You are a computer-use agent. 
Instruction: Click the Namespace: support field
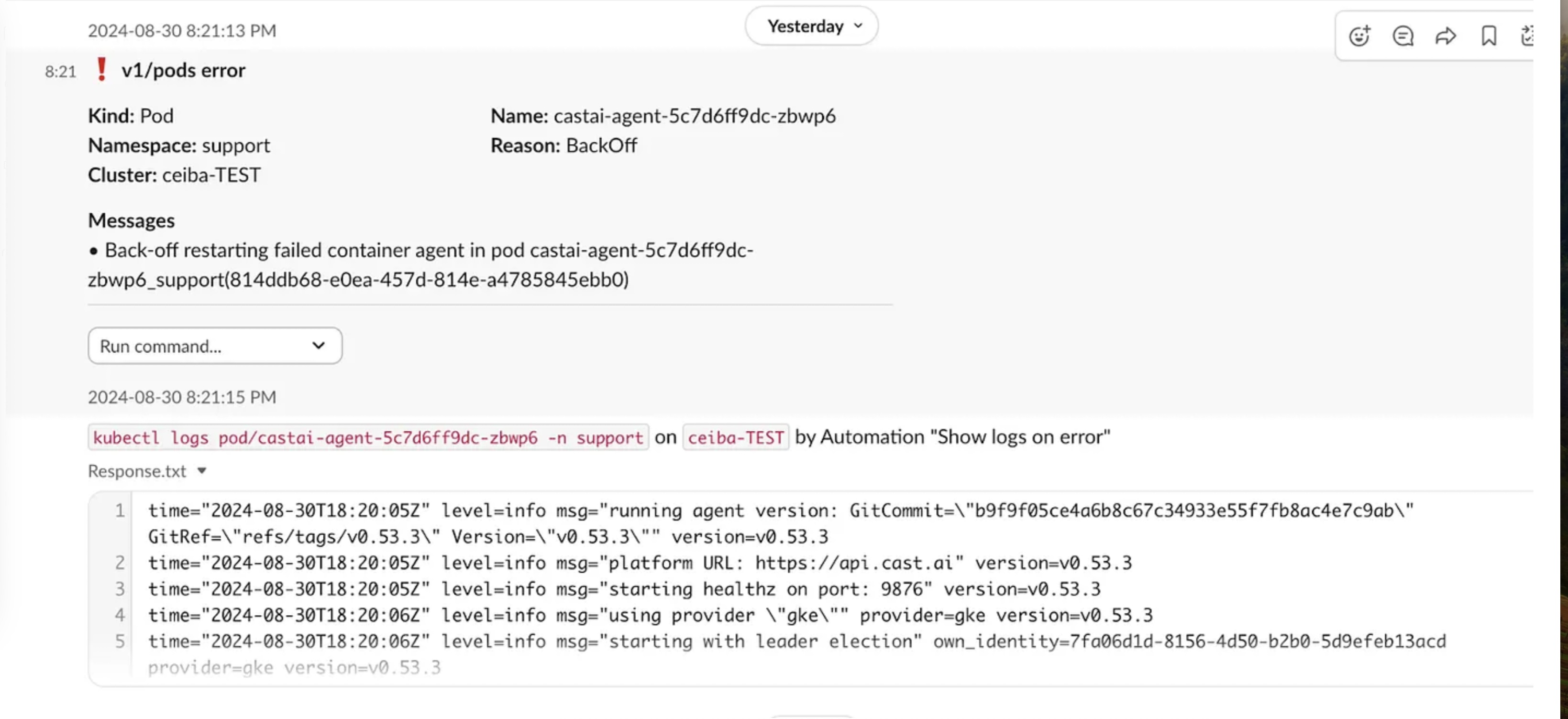click(179, 145)
